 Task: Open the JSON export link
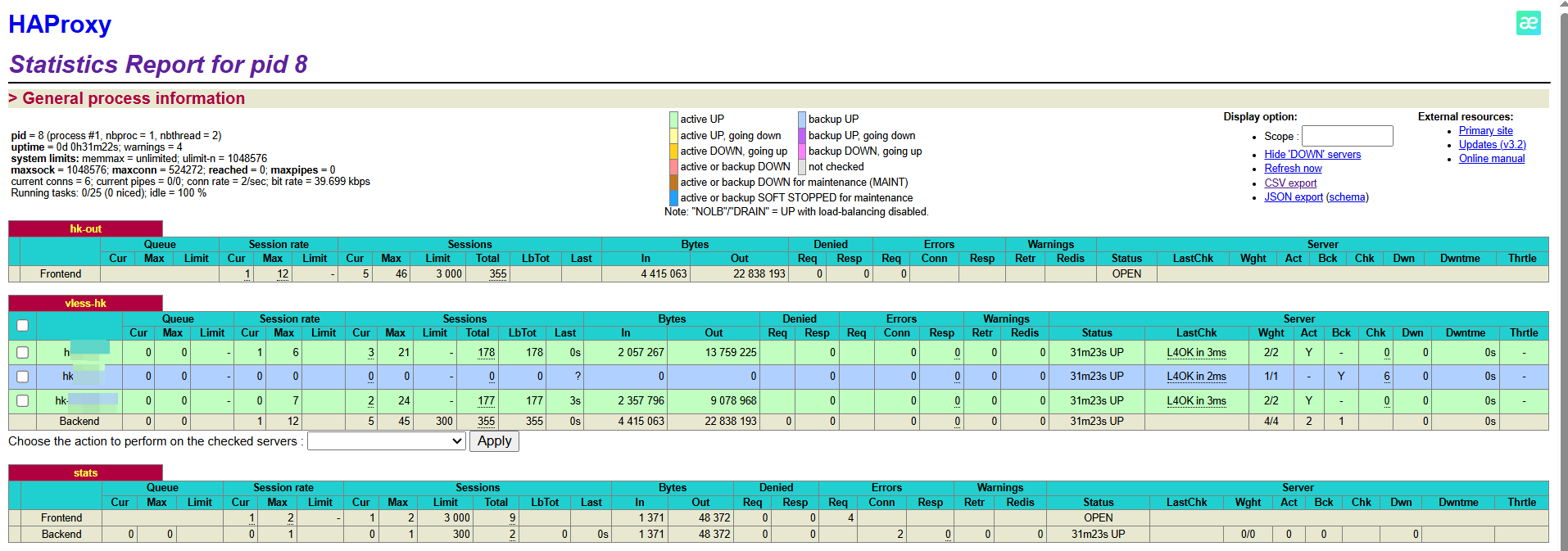pyautogui.click(x=1293, y=197)
